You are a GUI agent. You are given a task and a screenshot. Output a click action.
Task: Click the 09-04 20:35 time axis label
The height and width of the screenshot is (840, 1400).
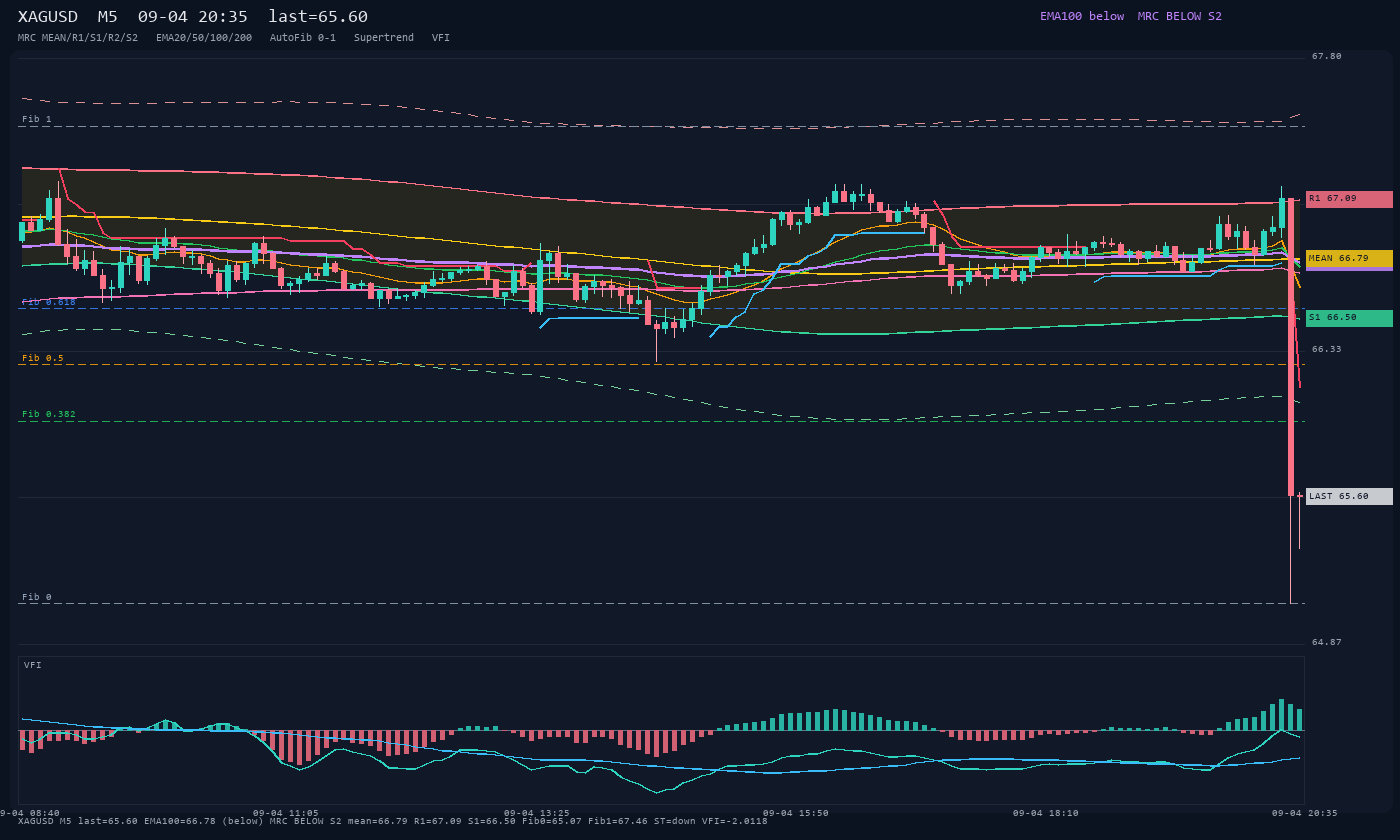(x=1305, y=813)
